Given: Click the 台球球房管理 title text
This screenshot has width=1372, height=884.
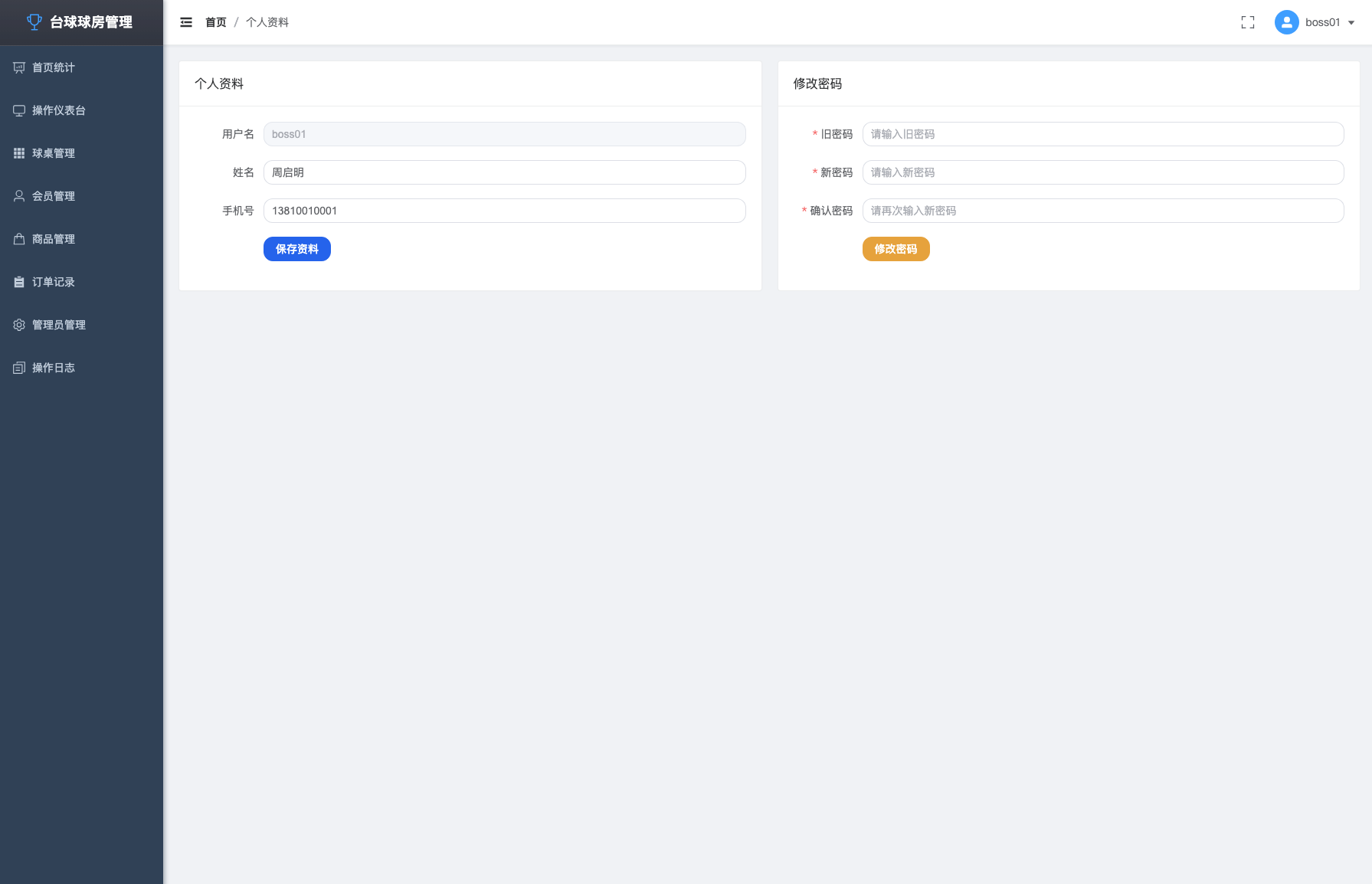Looking at the screenshot, I should tap(91, 22).
